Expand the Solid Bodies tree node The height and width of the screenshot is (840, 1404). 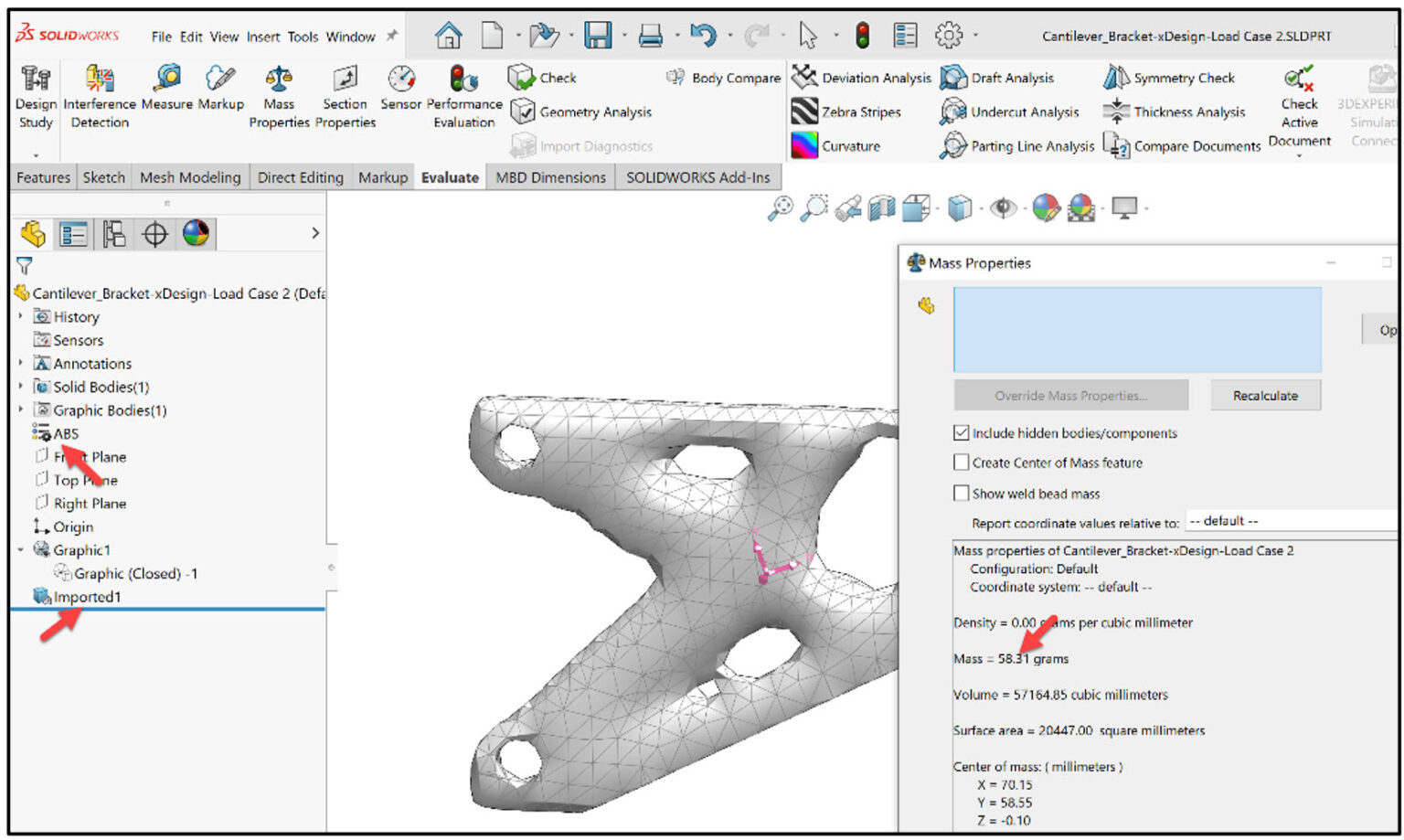click(20, 387)
